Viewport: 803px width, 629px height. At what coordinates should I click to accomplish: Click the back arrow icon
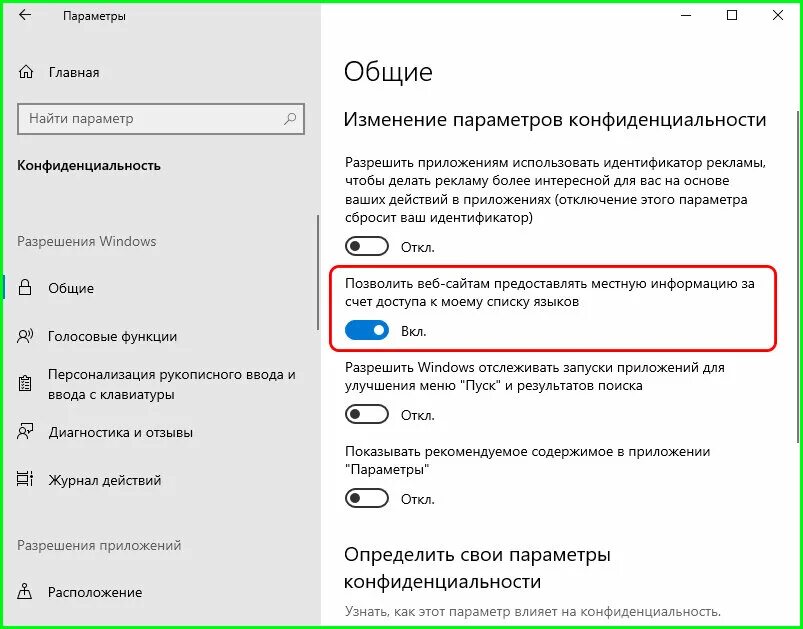pos(25,15)
